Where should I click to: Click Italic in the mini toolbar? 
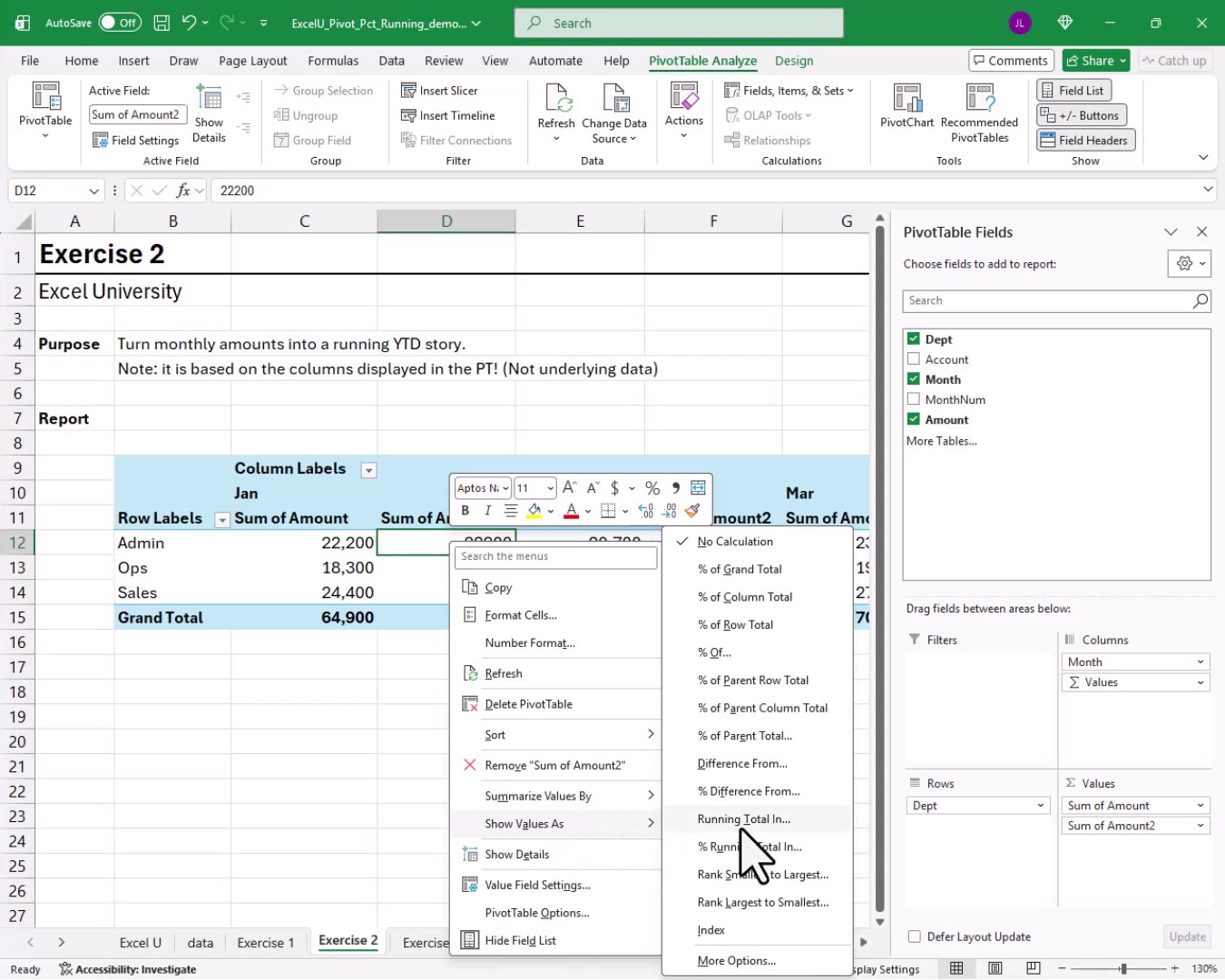click(487, 511)
